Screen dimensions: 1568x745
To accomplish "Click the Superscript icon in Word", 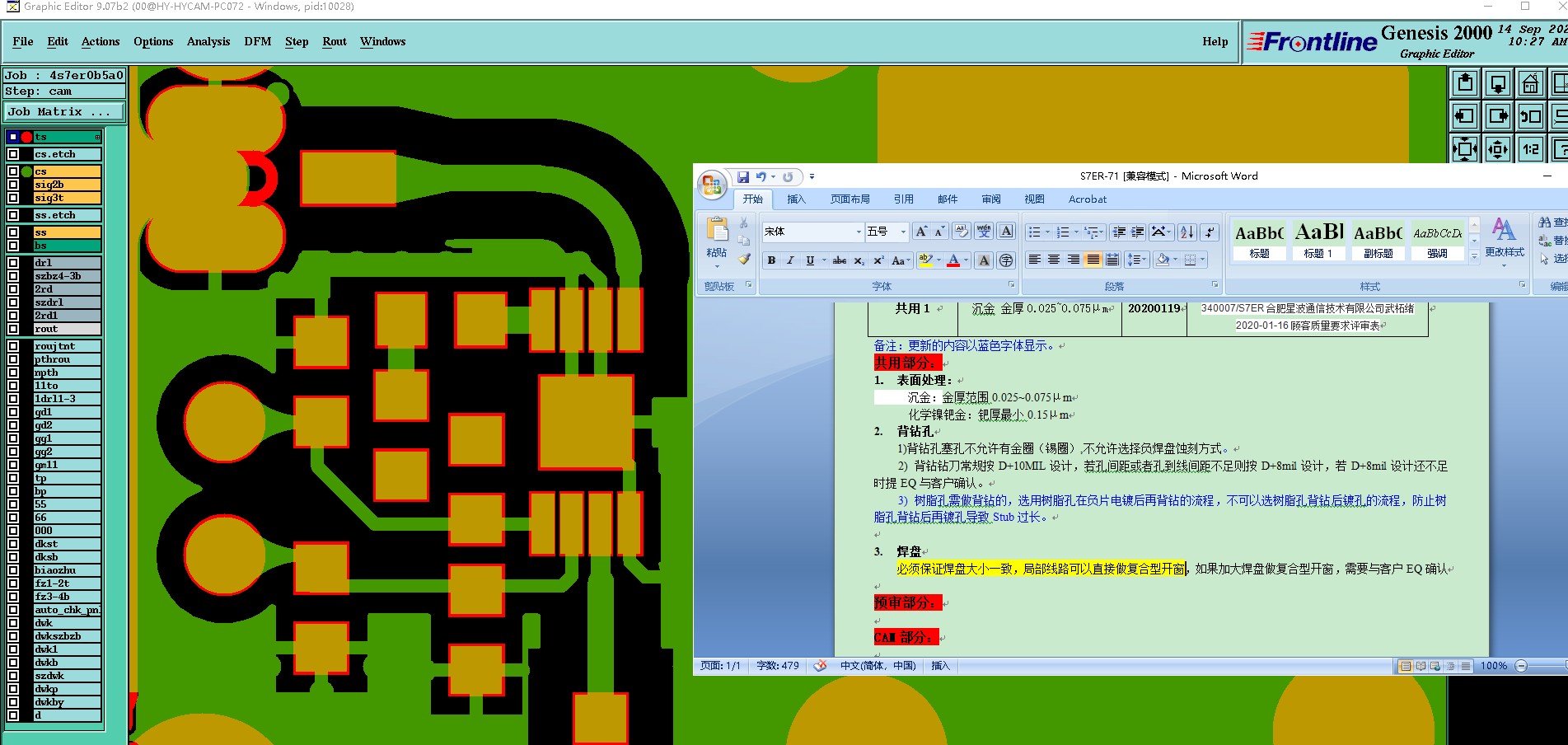I will (878, 260).
